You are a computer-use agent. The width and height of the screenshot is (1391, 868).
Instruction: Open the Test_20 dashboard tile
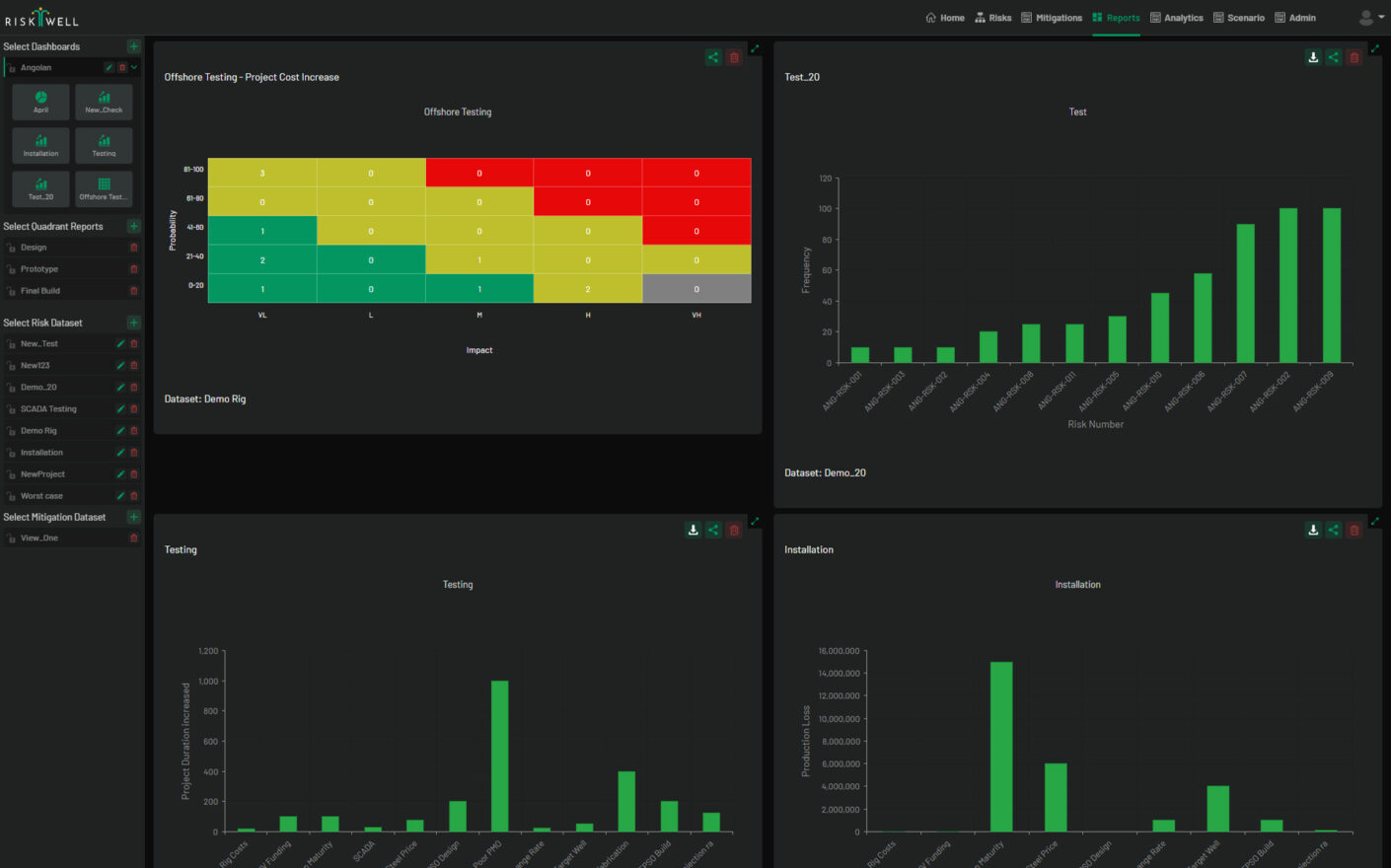pos(41,189)
